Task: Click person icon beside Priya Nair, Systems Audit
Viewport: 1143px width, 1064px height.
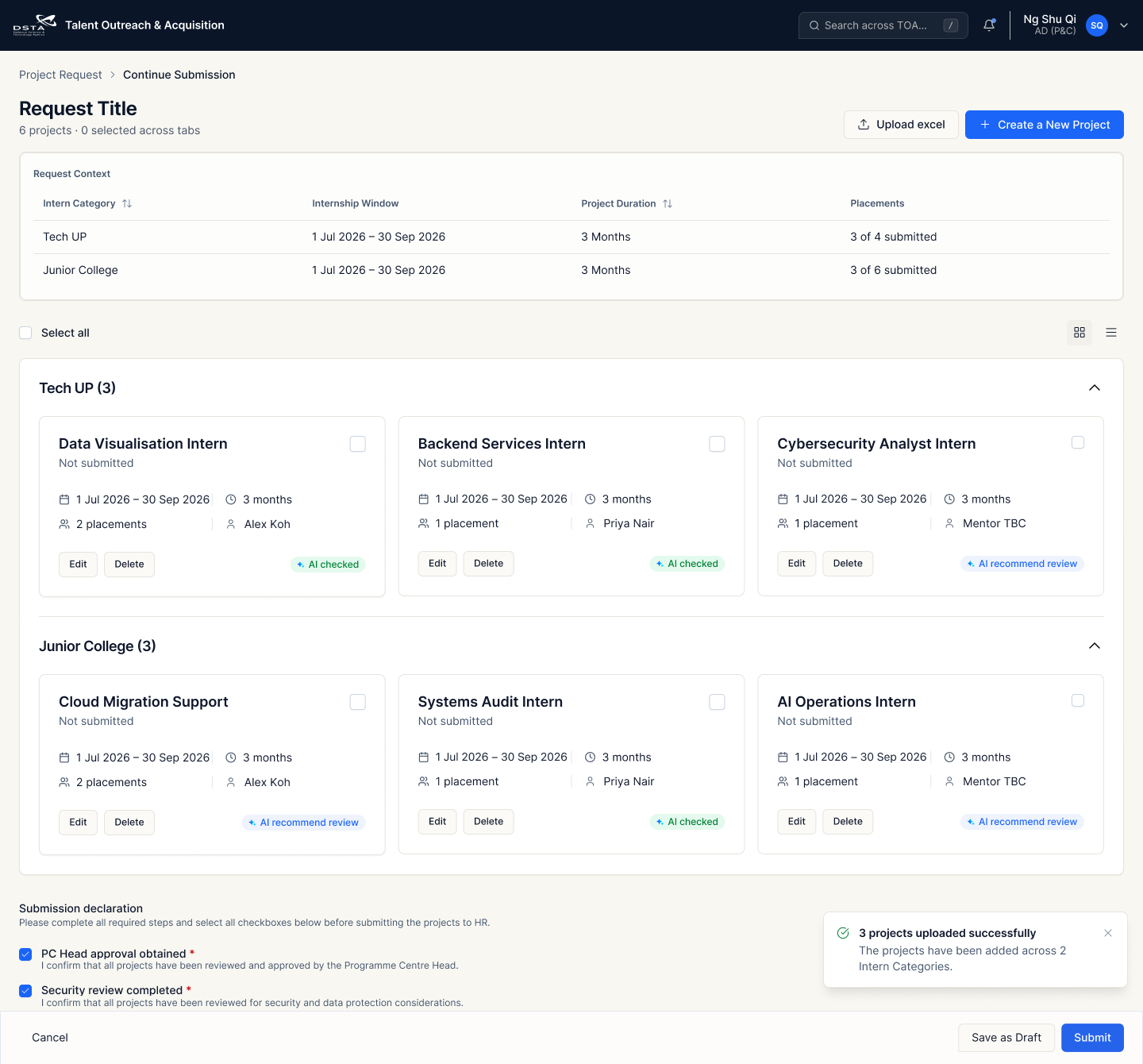Action: tap(590, 781)
